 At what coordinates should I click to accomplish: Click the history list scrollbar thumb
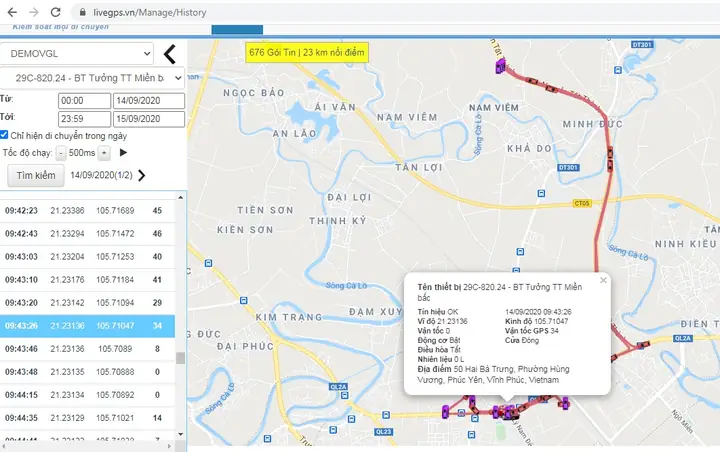[x=181, y=358]
